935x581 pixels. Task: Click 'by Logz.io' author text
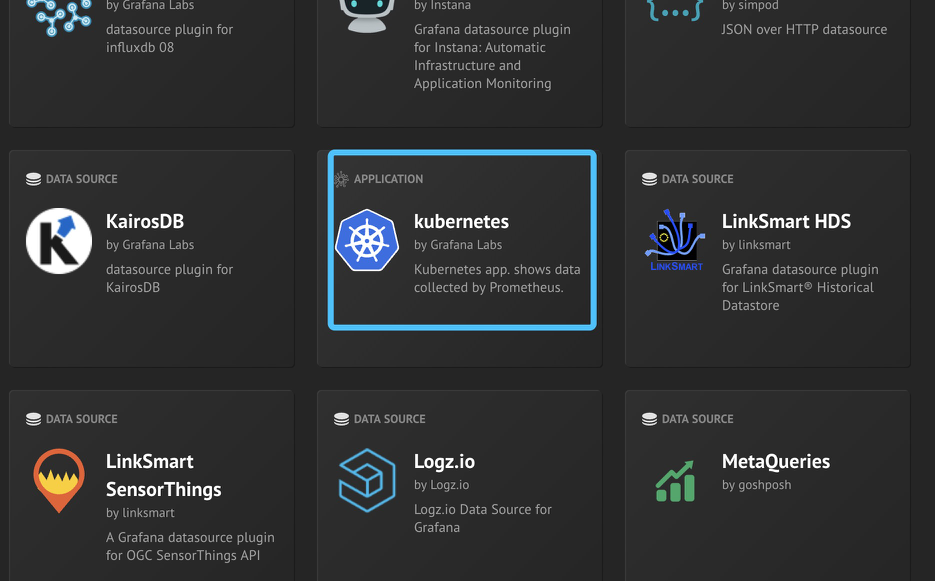[x=441, y=485]
